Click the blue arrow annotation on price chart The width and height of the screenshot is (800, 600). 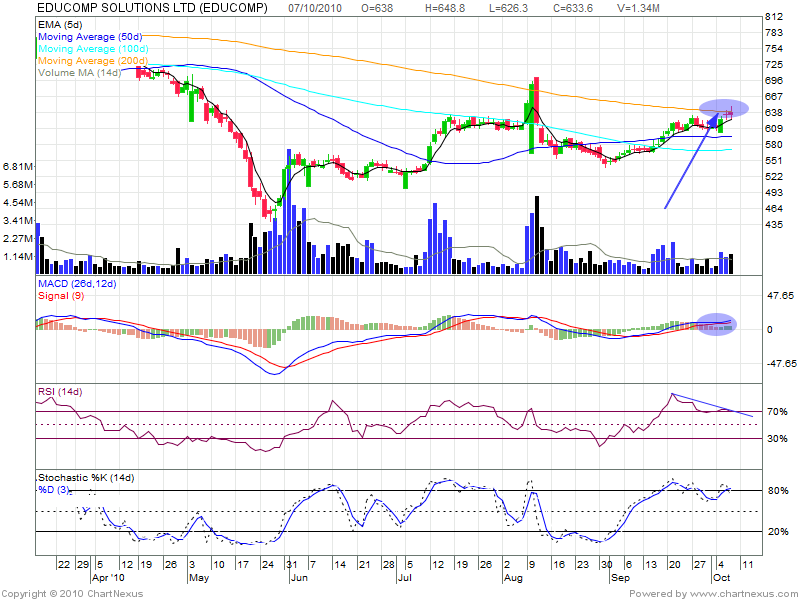(692, 165)
